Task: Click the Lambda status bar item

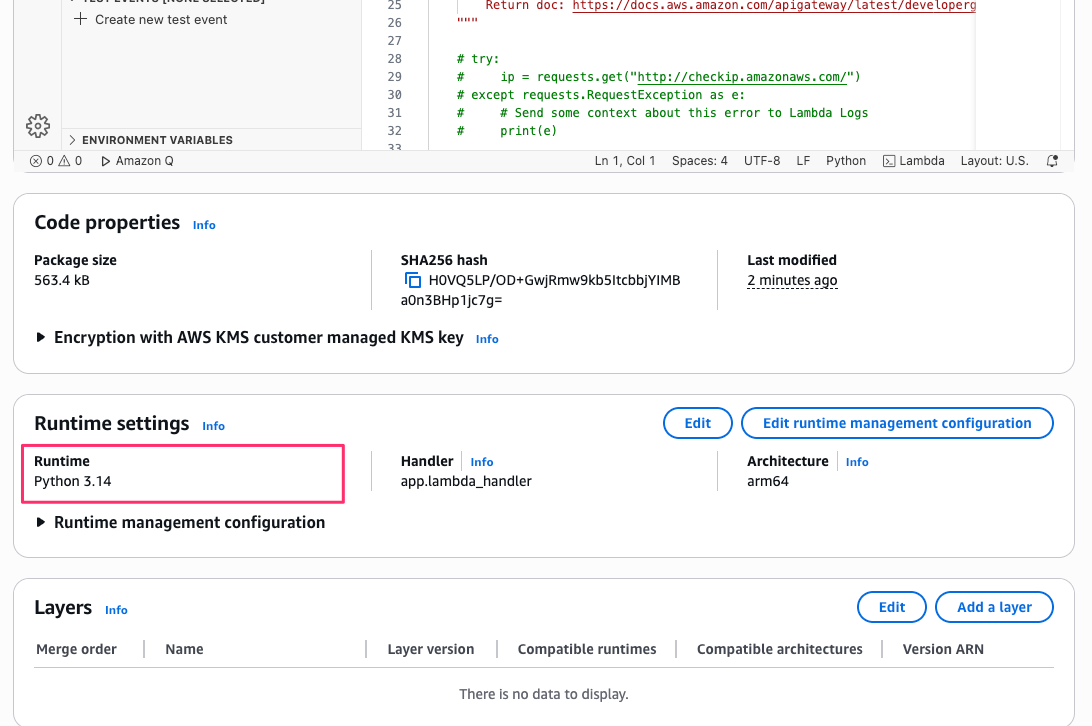Action: (x=914, y=161)
